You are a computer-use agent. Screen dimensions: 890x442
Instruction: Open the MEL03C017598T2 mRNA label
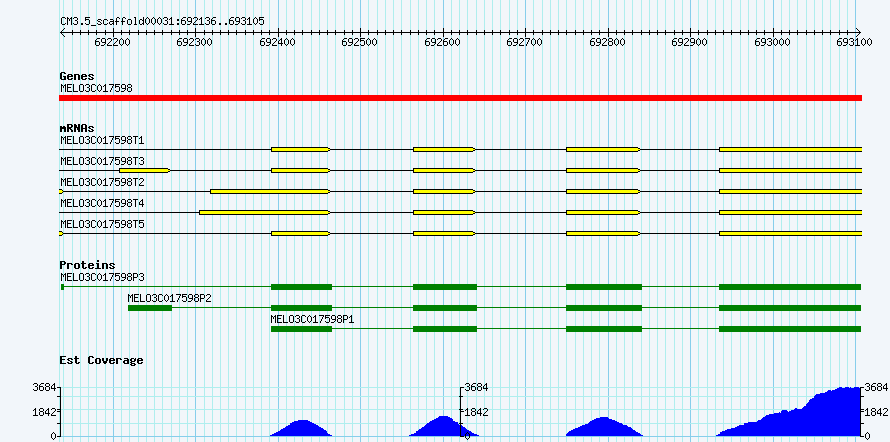(x=102, y=182)
